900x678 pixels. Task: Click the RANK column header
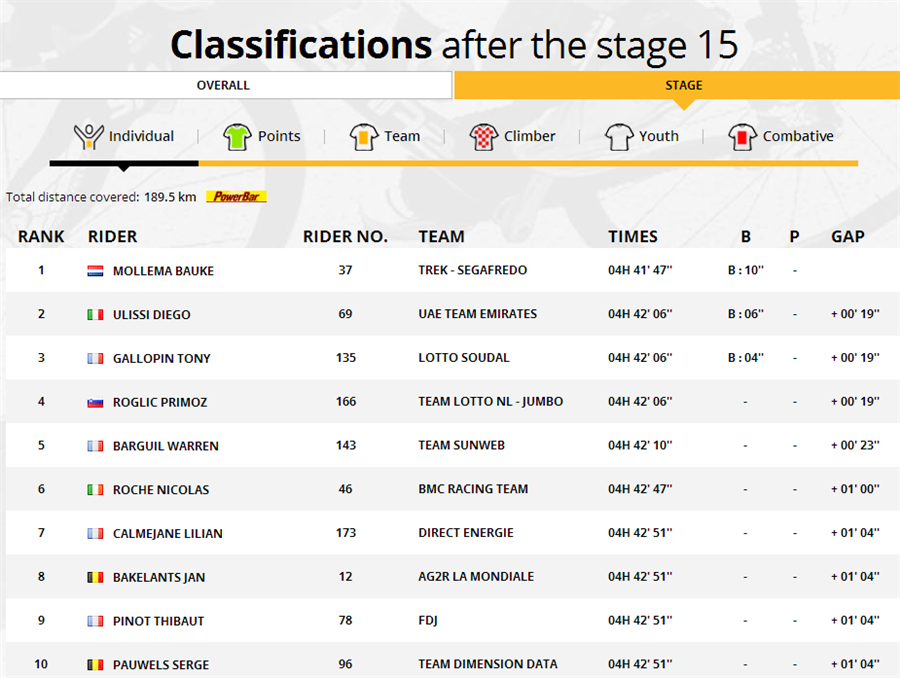click(x=41, y=237)
